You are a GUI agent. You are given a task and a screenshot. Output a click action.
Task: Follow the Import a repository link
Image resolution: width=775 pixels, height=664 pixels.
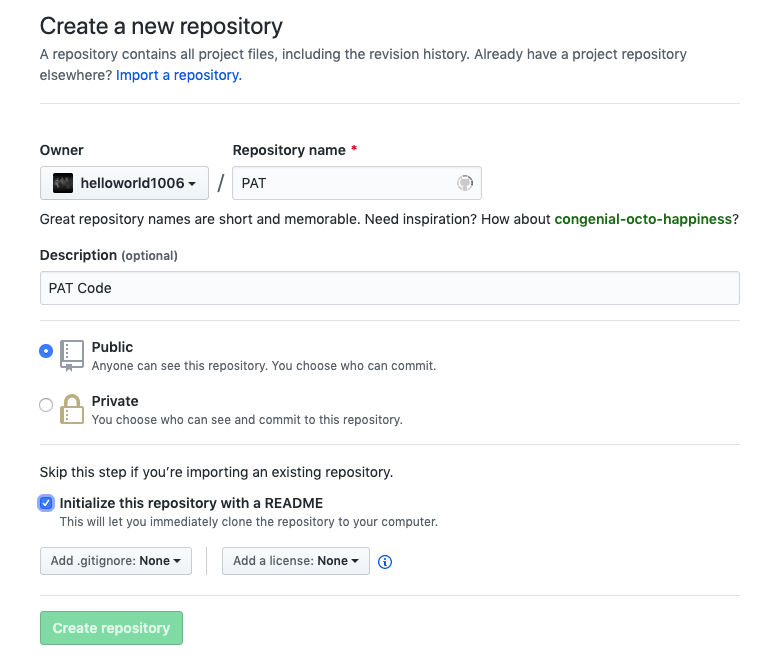click(x=179, y=75)
